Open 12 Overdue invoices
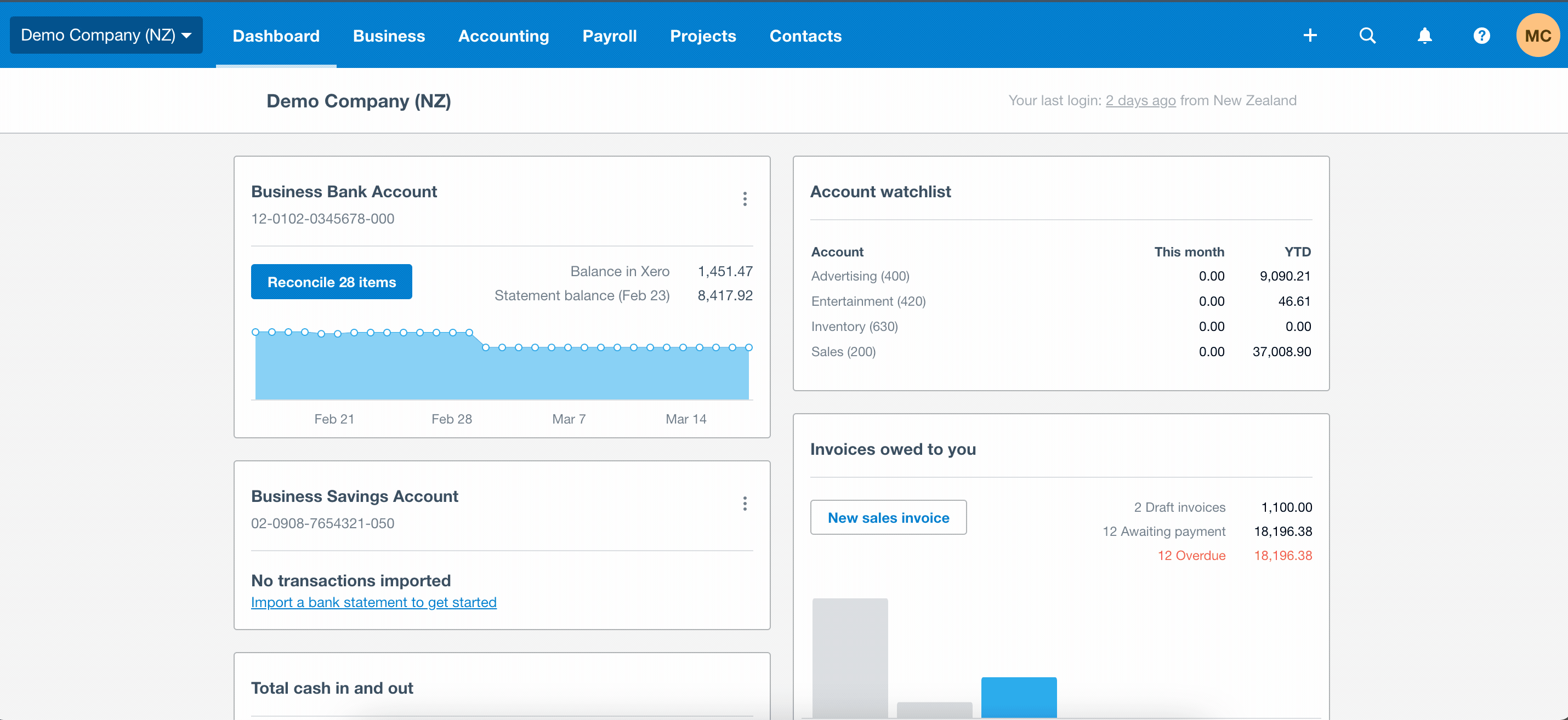This screenshot has width=1568, height=720. point(1191,556)
